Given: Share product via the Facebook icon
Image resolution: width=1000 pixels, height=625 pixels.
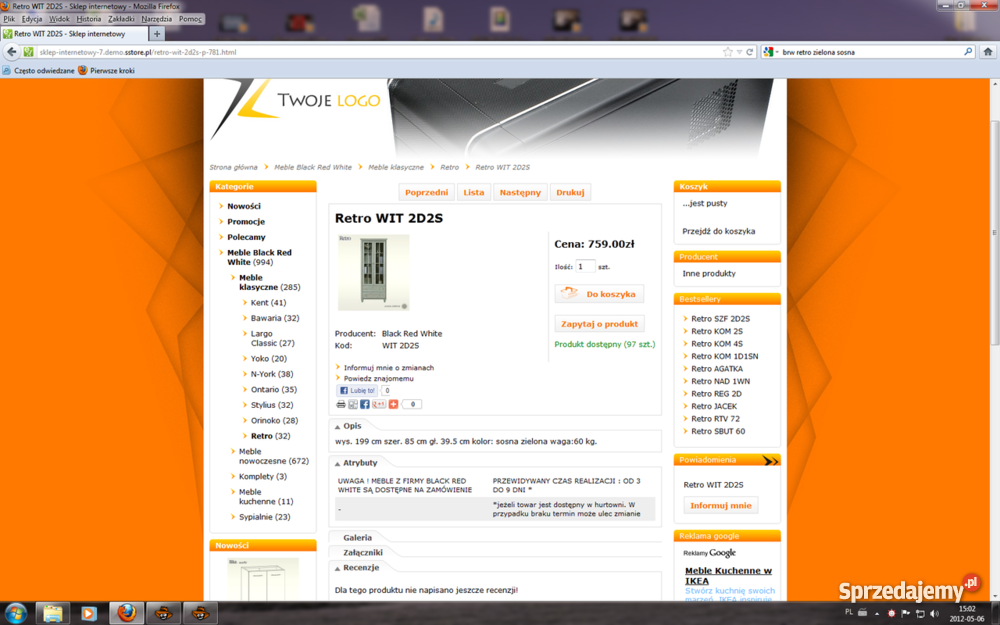Looking at the screenshot, I should point(365,404).
